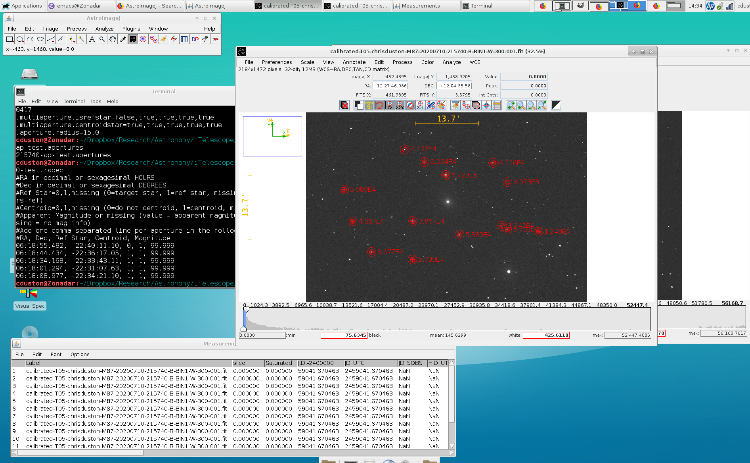
Task: Expand the WCS menu in image window
Action: point(475,62)
